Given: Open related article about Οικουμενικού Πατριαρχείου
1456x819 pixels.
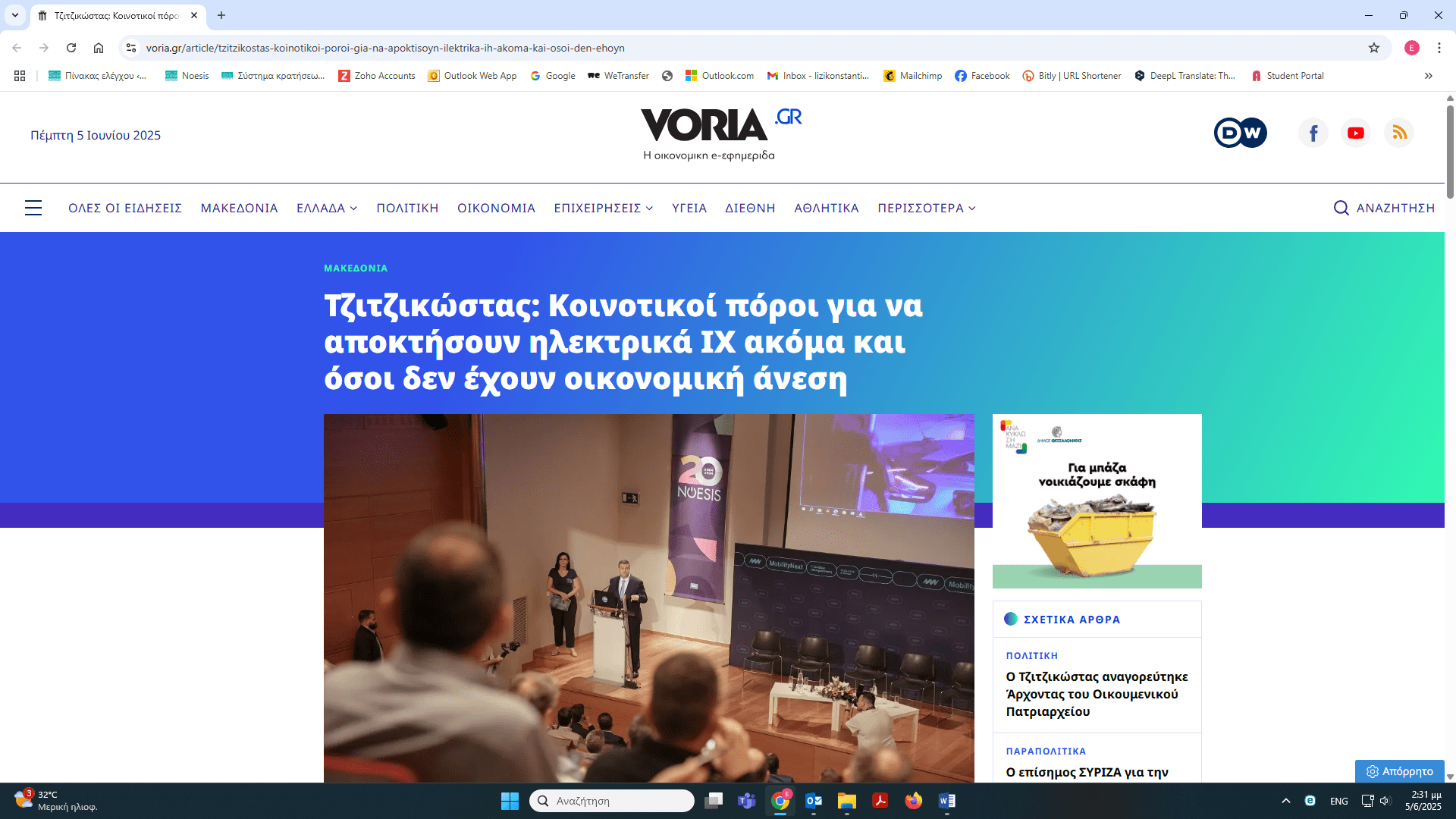Looking at the screenshot, I should click(1097, 694).
